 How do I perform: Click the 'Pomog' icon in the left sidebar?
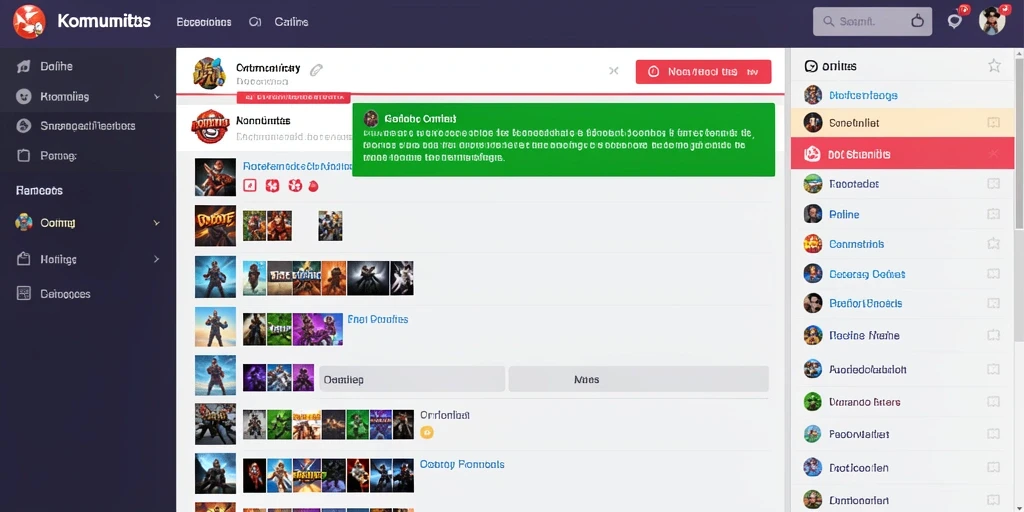coord(24,156)
